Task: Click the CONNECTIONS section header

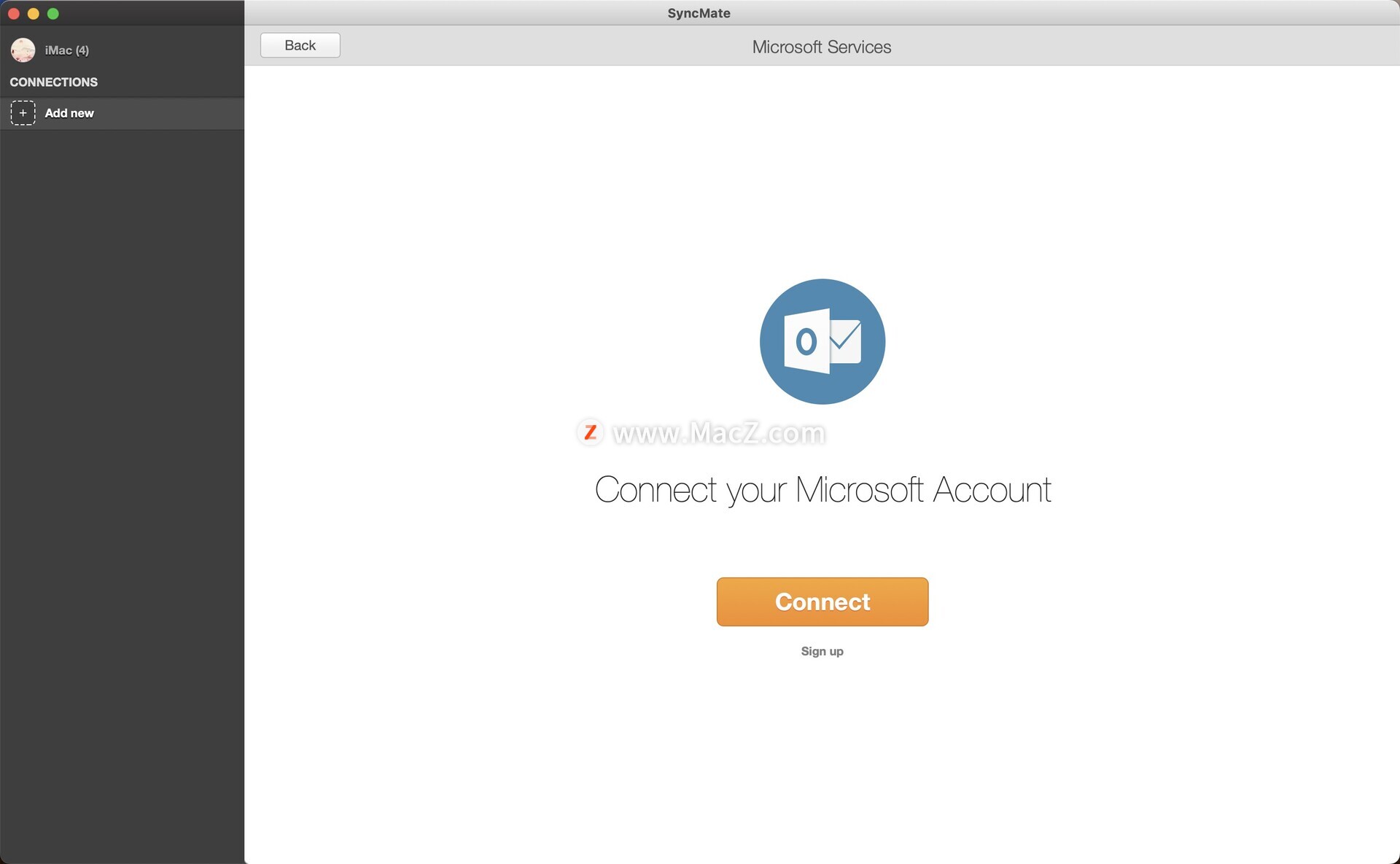Action: (53, 82)
